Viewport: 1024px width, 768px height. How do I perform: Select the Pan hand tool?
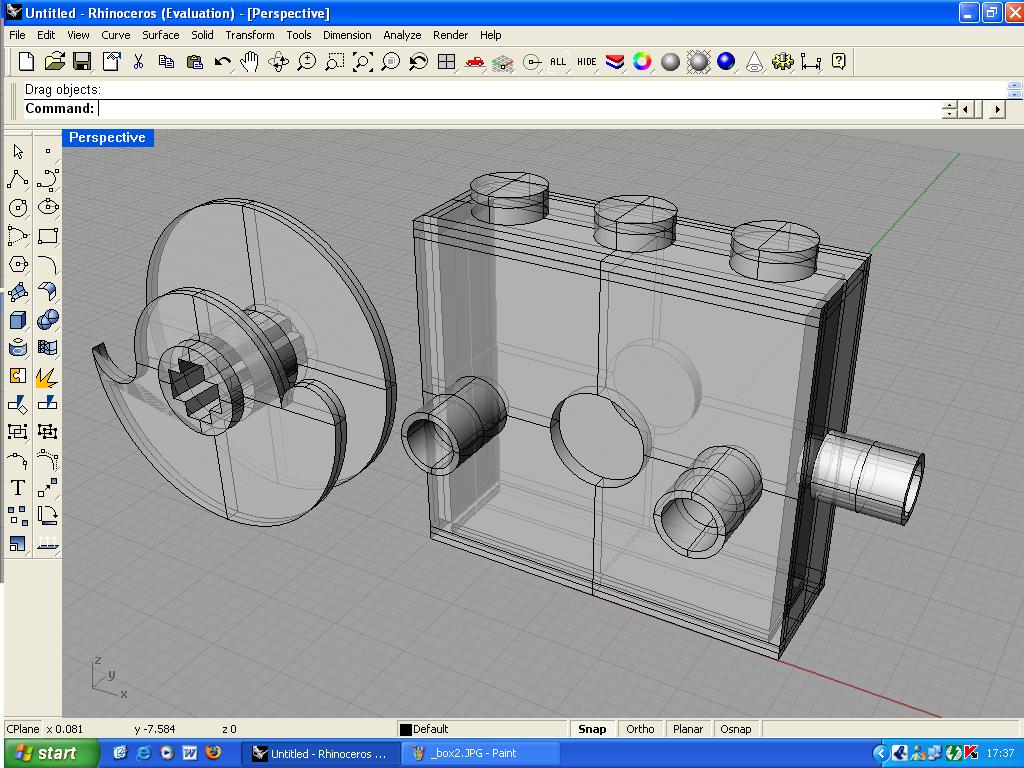250,62
